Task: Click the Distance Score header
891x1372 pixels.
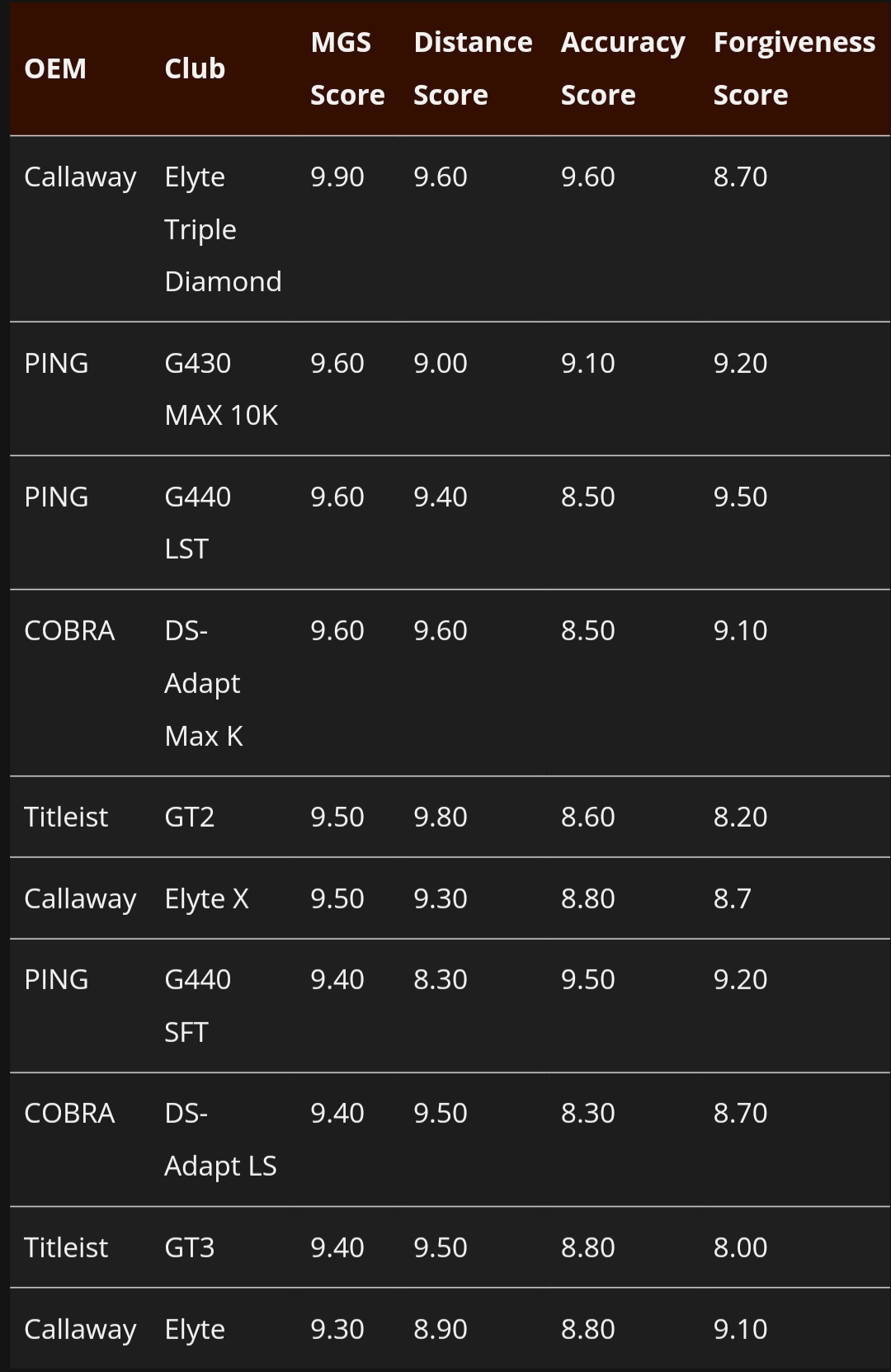Action: click(473, 68)
